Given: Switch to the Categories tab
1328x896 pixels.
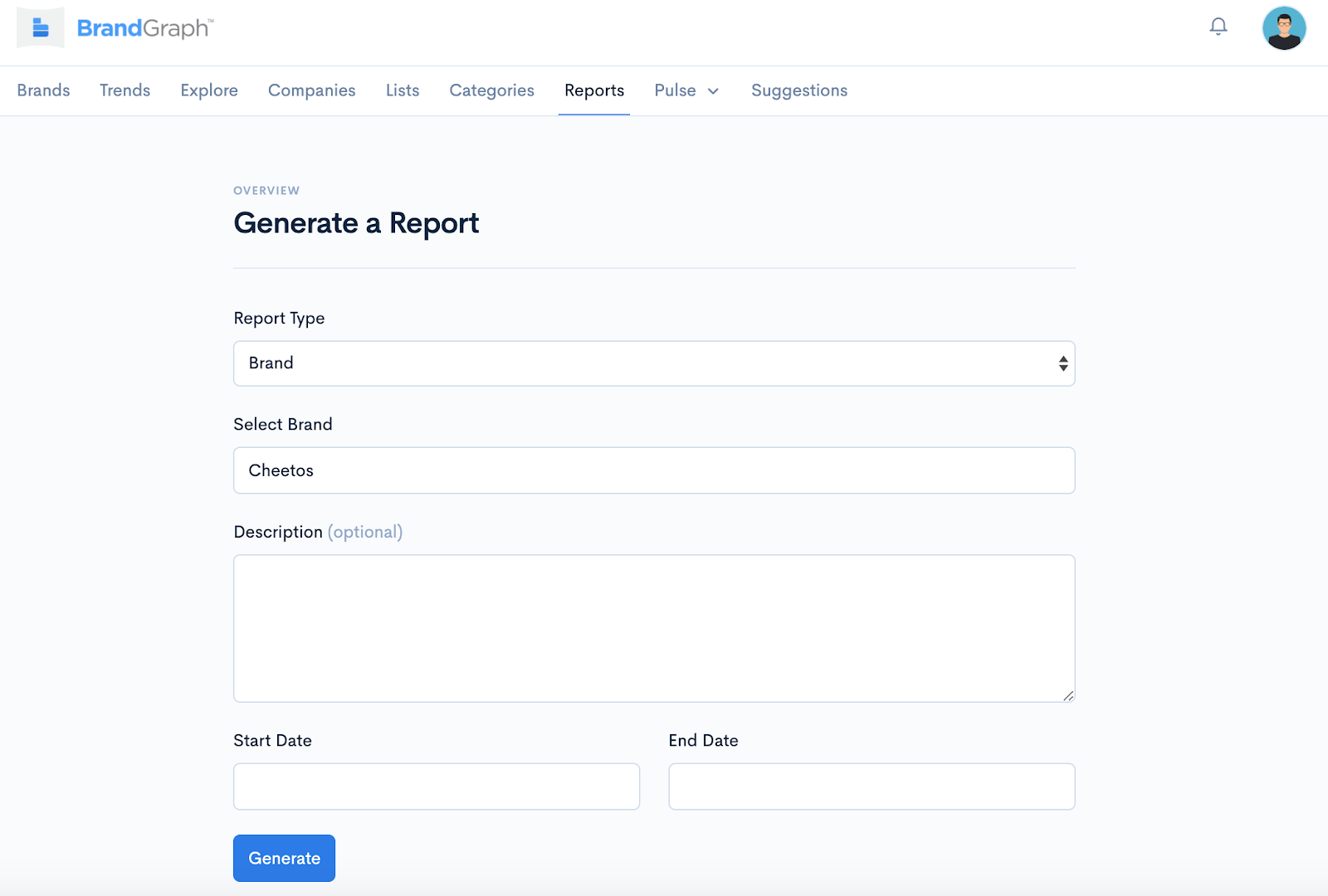Looking at the screenshot, I should (491, 90).
